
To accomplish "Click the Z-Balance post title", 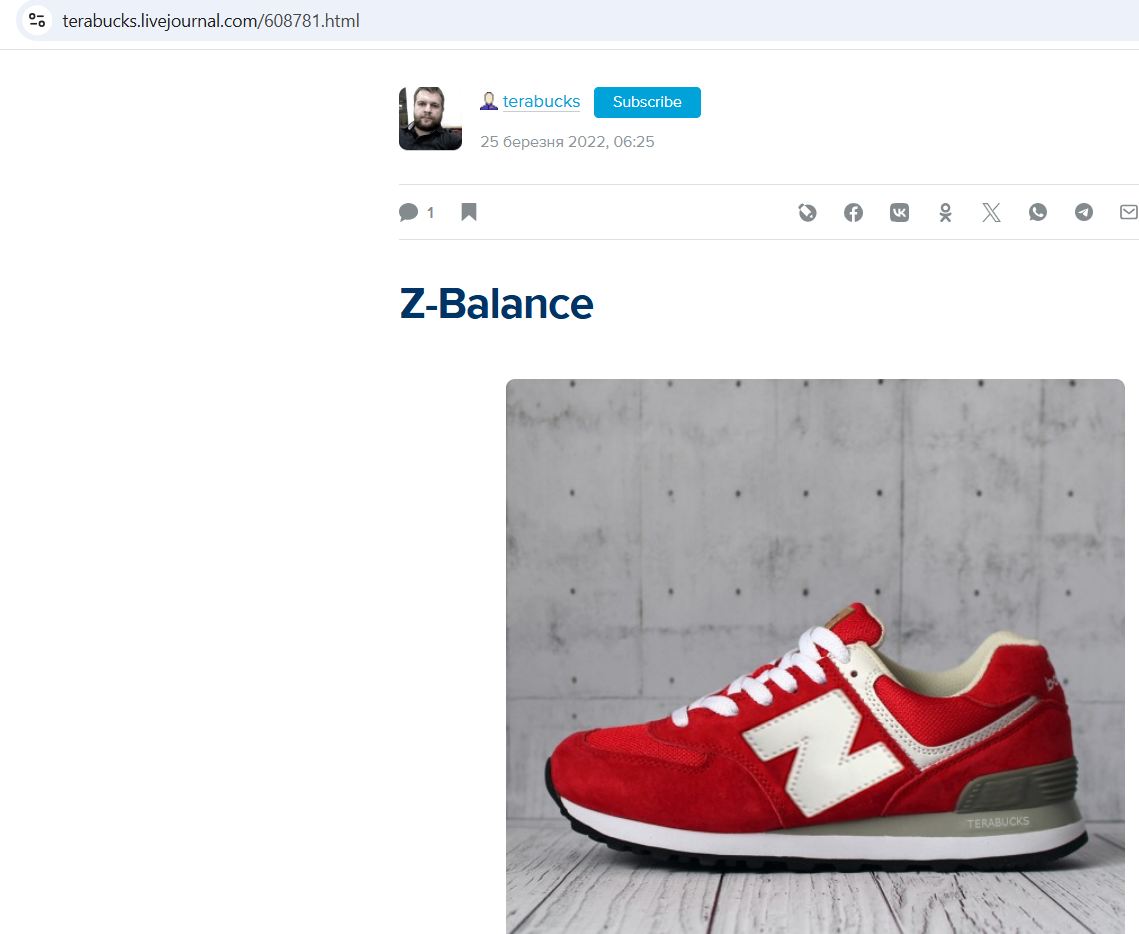I will click(497, 304).
